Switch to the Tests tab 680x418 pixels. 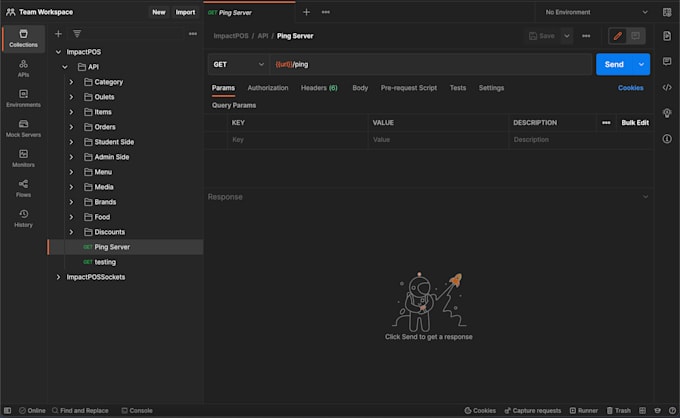pyautogui.click(x=458, y=88)
